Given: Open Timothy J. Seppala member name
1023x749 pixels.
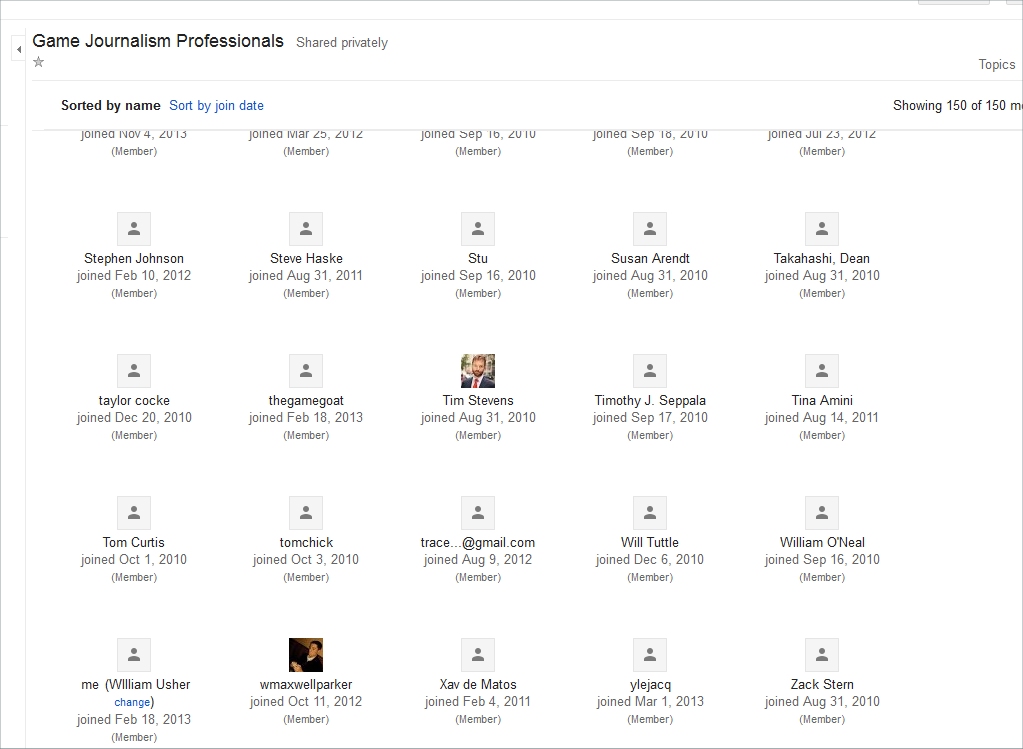Looking at the screenshot, I should [x=650, y=400].
